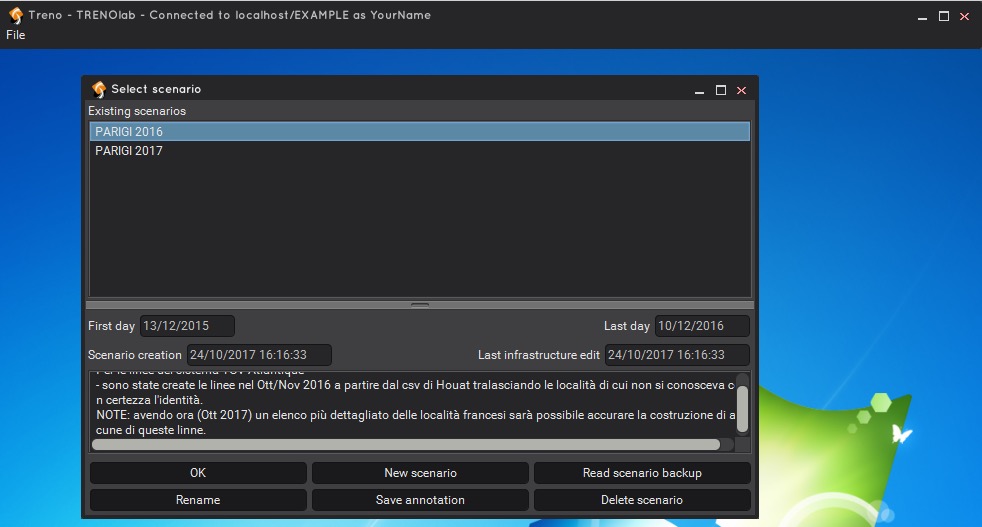Delete scenario button click

pos(642,499)
